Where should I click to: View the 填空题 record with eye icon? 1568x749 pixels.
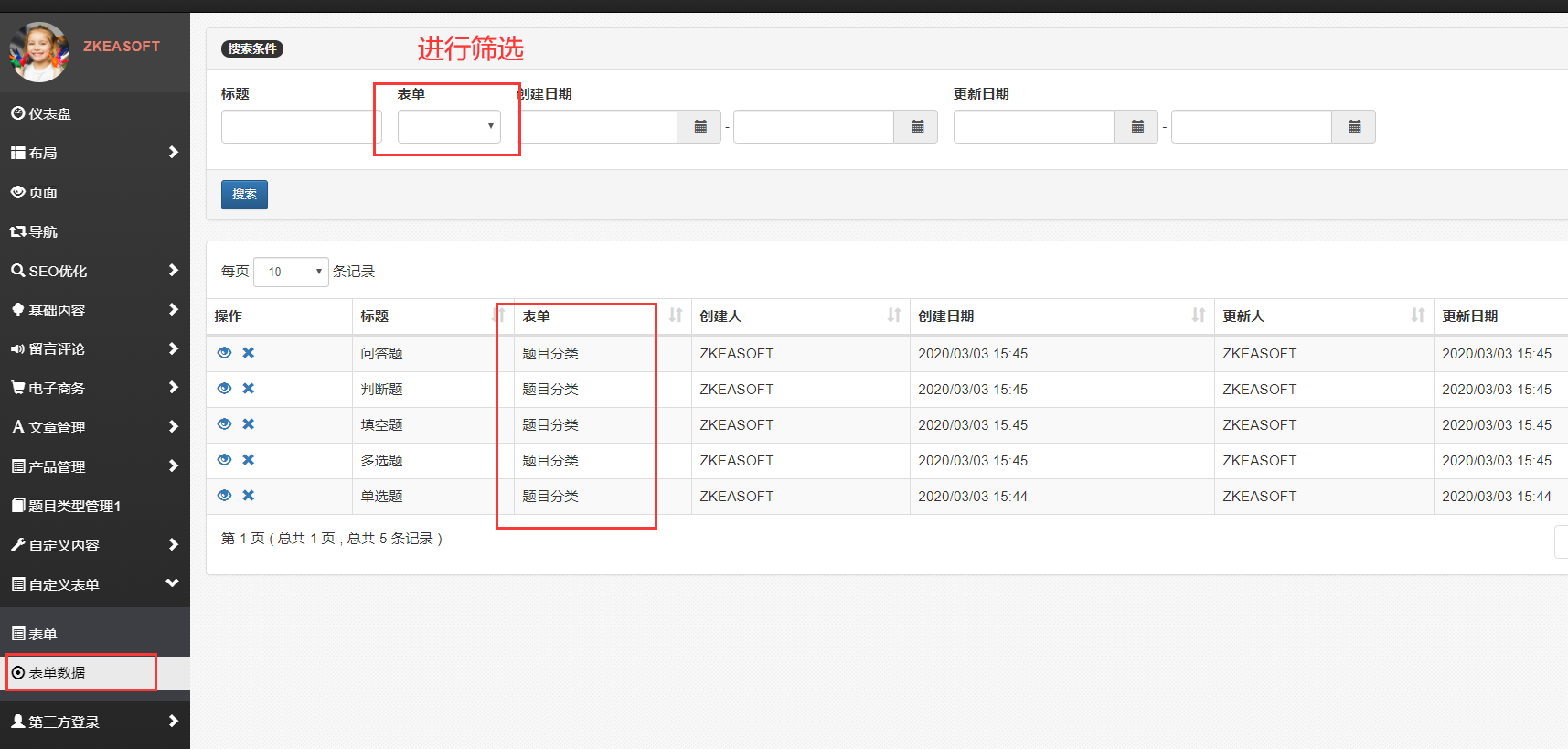pos(224,424)
